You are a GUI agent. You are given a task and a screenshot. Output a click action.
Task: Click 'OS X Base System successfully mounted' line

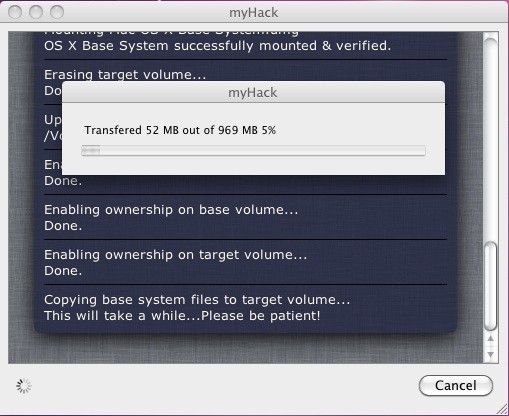click(x=217, y=46)
